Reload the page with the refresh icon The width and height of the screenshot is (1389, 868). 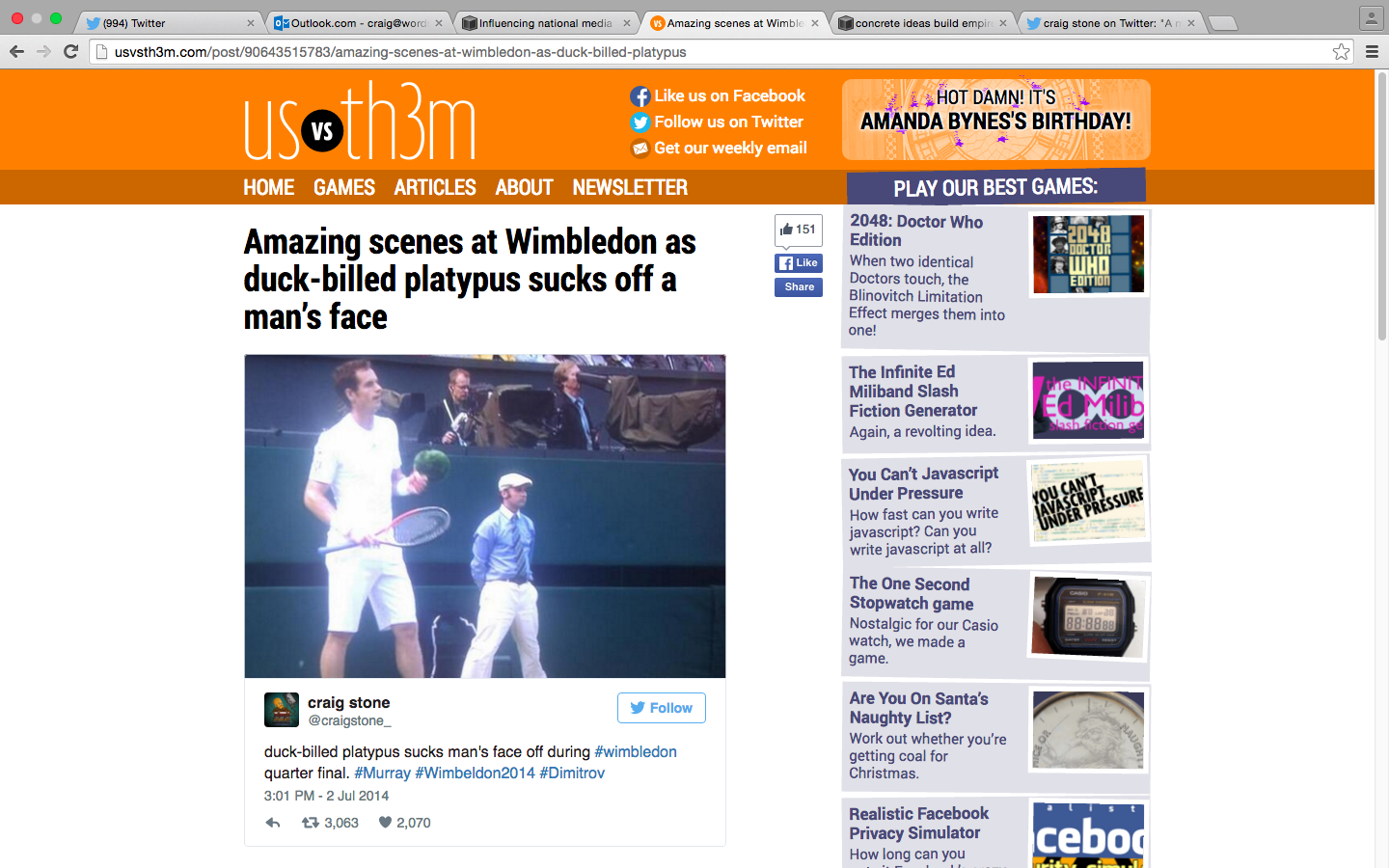coord(70,52)
